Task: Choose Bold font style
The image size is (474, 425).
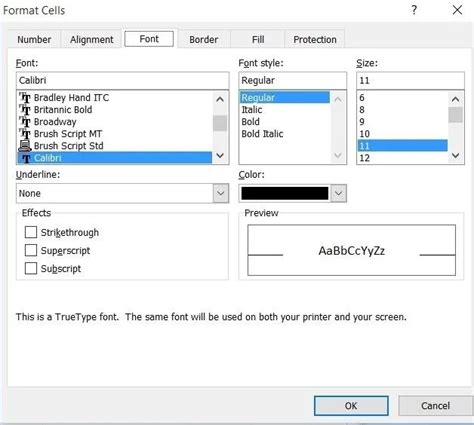Action: click(x=250, y=122)
